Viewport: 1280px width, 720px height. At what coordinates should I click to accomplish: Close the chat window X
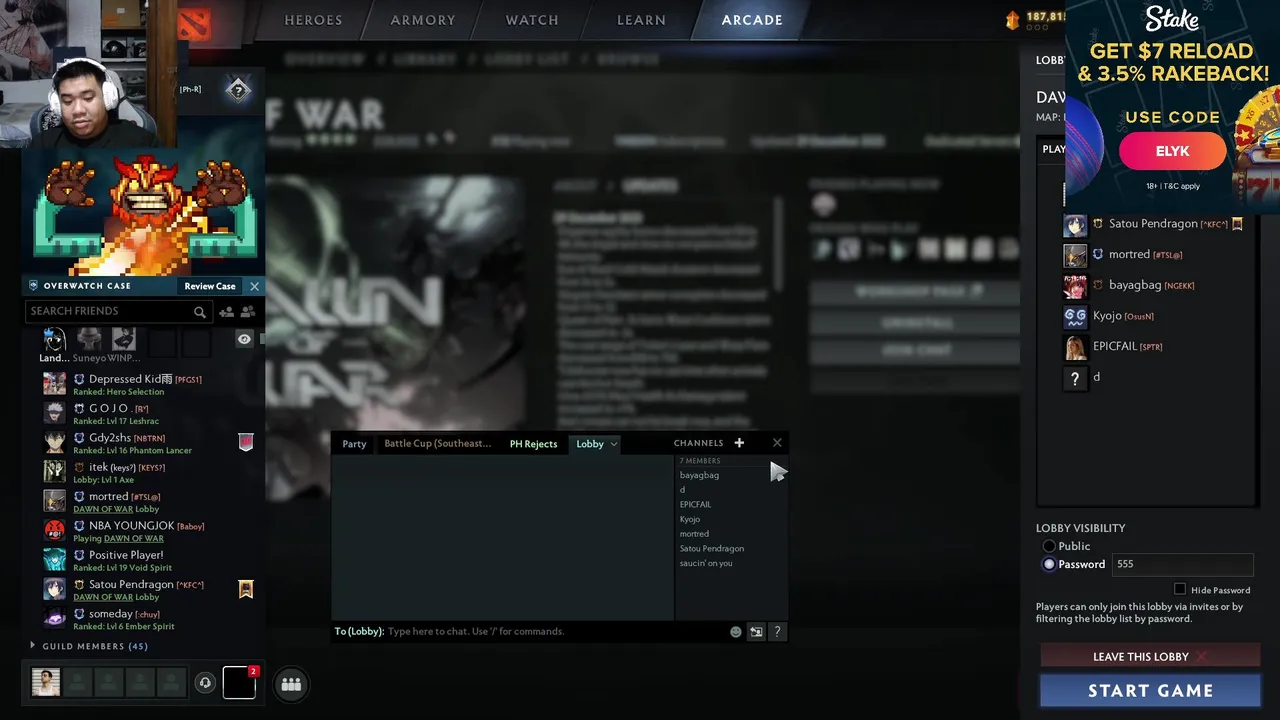coord(777,443)
